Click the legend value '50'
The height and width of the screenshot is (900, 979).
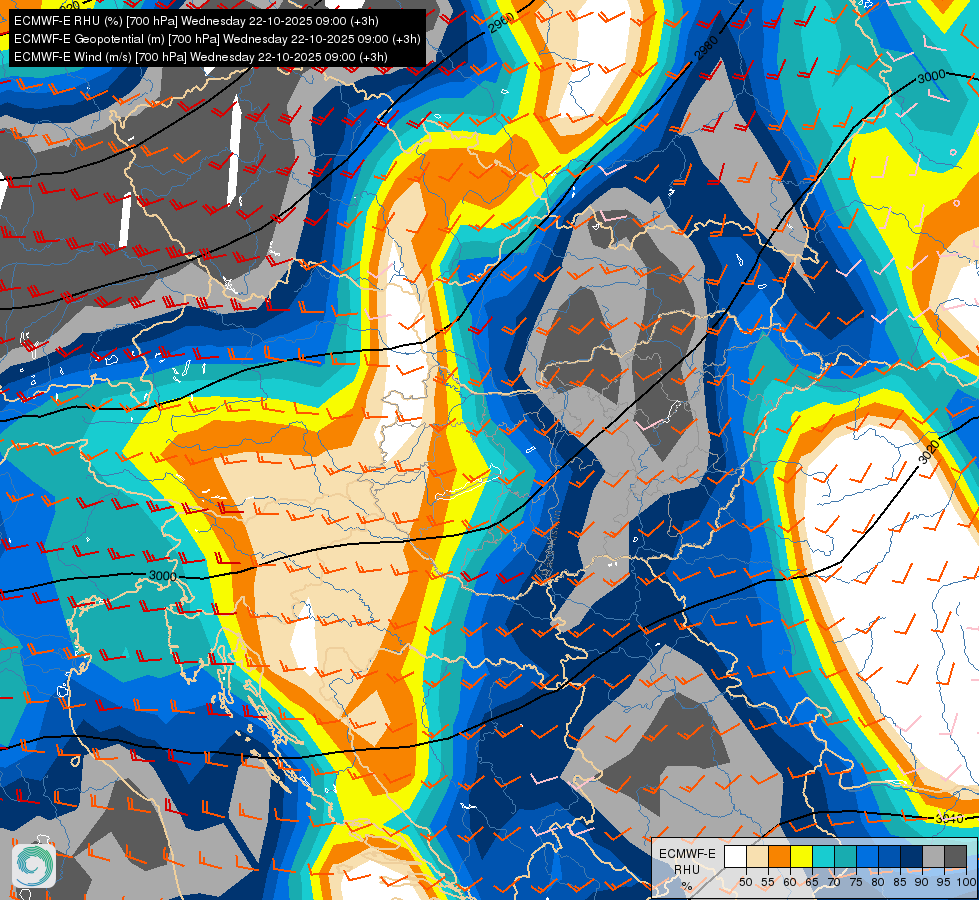click(x=745, y=882)
